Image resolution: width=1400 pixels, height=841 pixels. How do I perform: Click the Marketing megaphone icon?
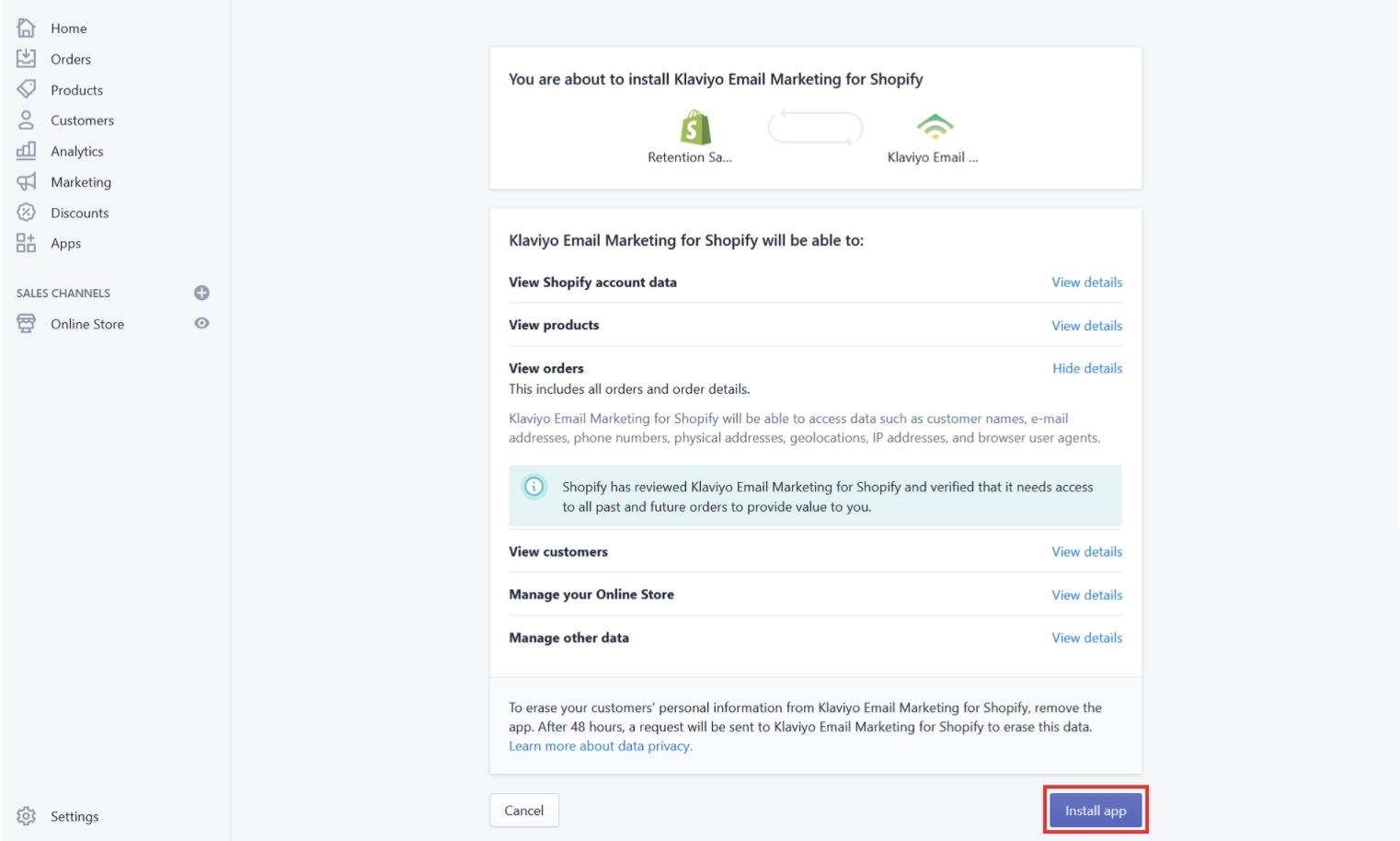click(26, 182)
